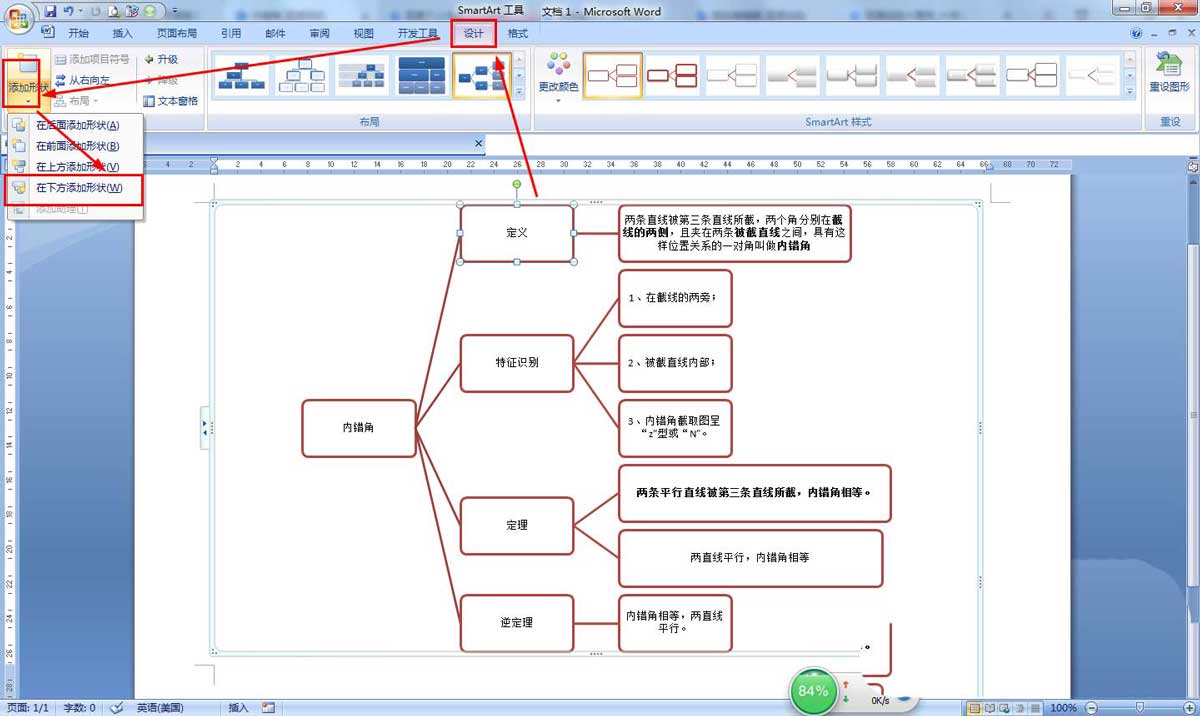Open the 邮件 ribbon tab

pyautogui.click(x=275, y=33)
